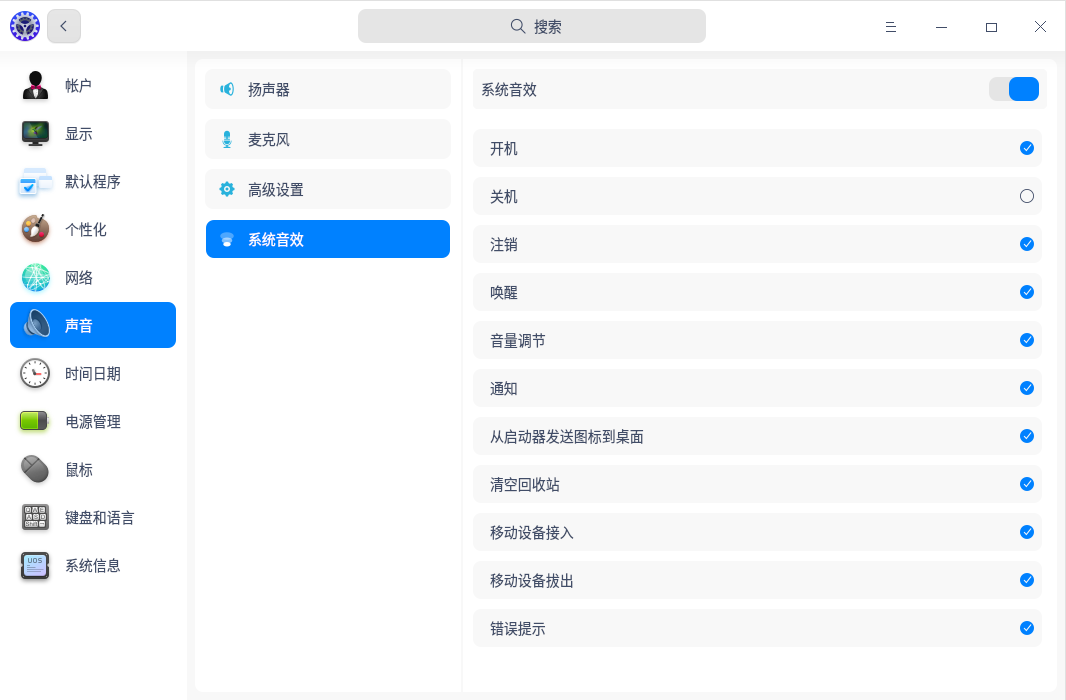Select the 显示 display monitor icon
This screenshot has width=1066, height=700.
pos(36,134)
